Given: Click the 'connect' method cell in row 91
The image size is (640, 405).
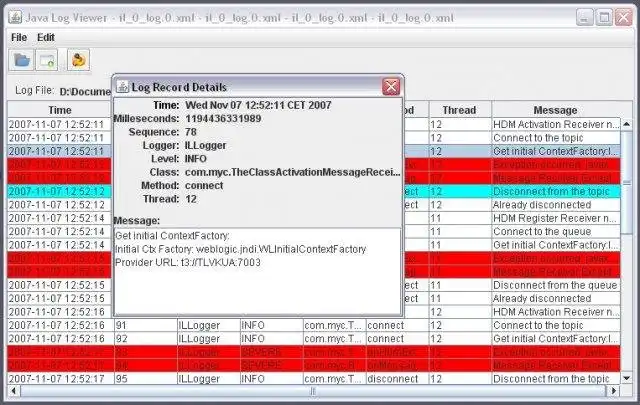Looking at the screenshot, I should 397,325.
